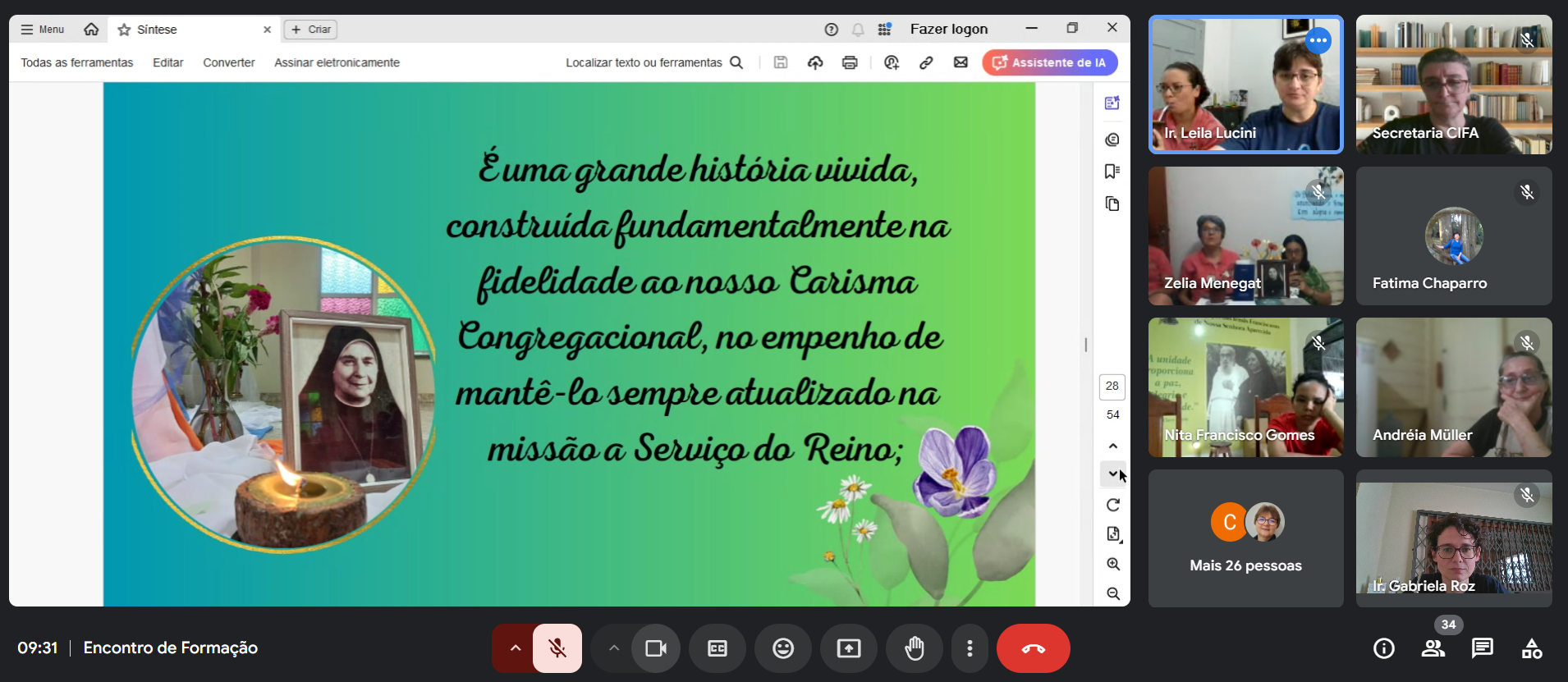Open Acrobat notifications bell

click(858, 30)
